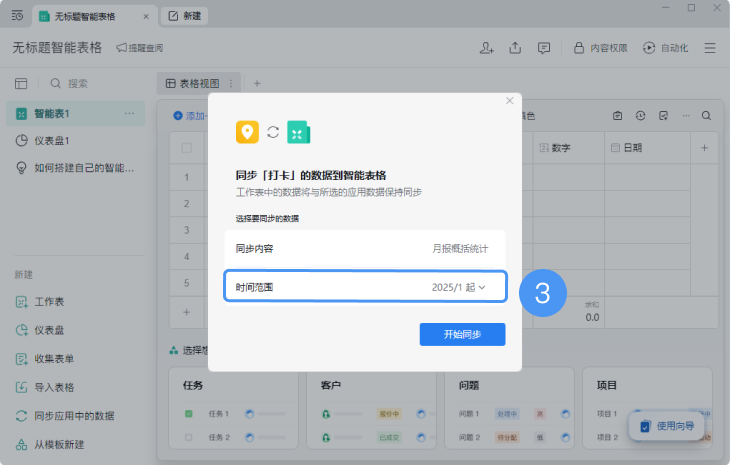Image resolution: width=730 pixels, height=465 pixels.
Task: Create a new 仪表盘
Action: point(40,330)
